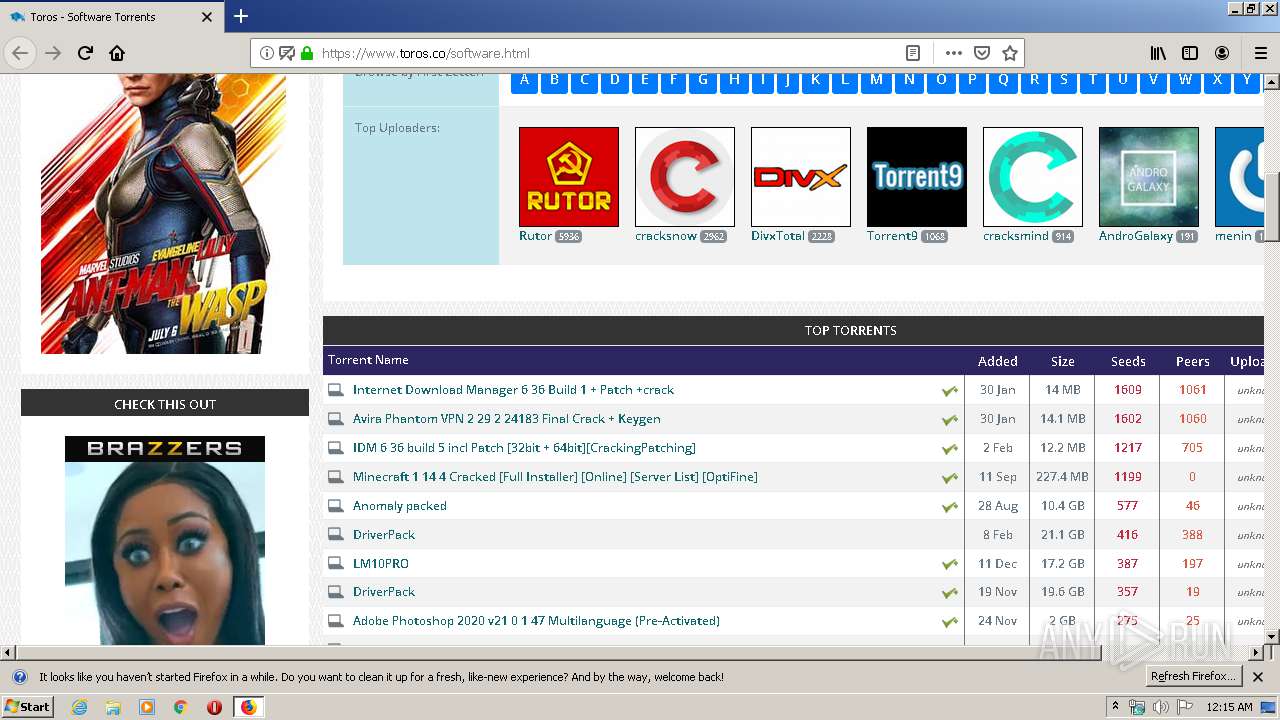This screenshot has height=720, width=1280.
Task: Open Minecraft 1 14 4 Cracked torrent
Action: click(x=555, y=477)
